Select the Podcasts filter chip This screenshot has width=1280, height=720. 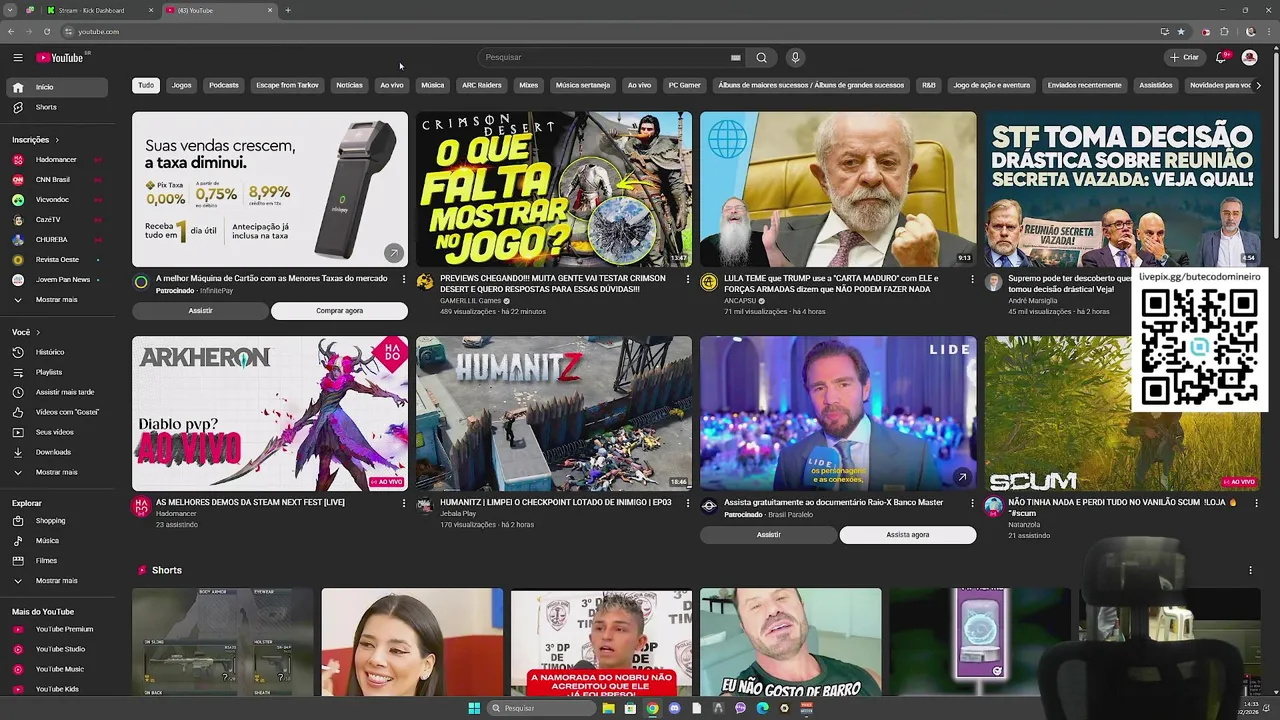pos(224,85)
